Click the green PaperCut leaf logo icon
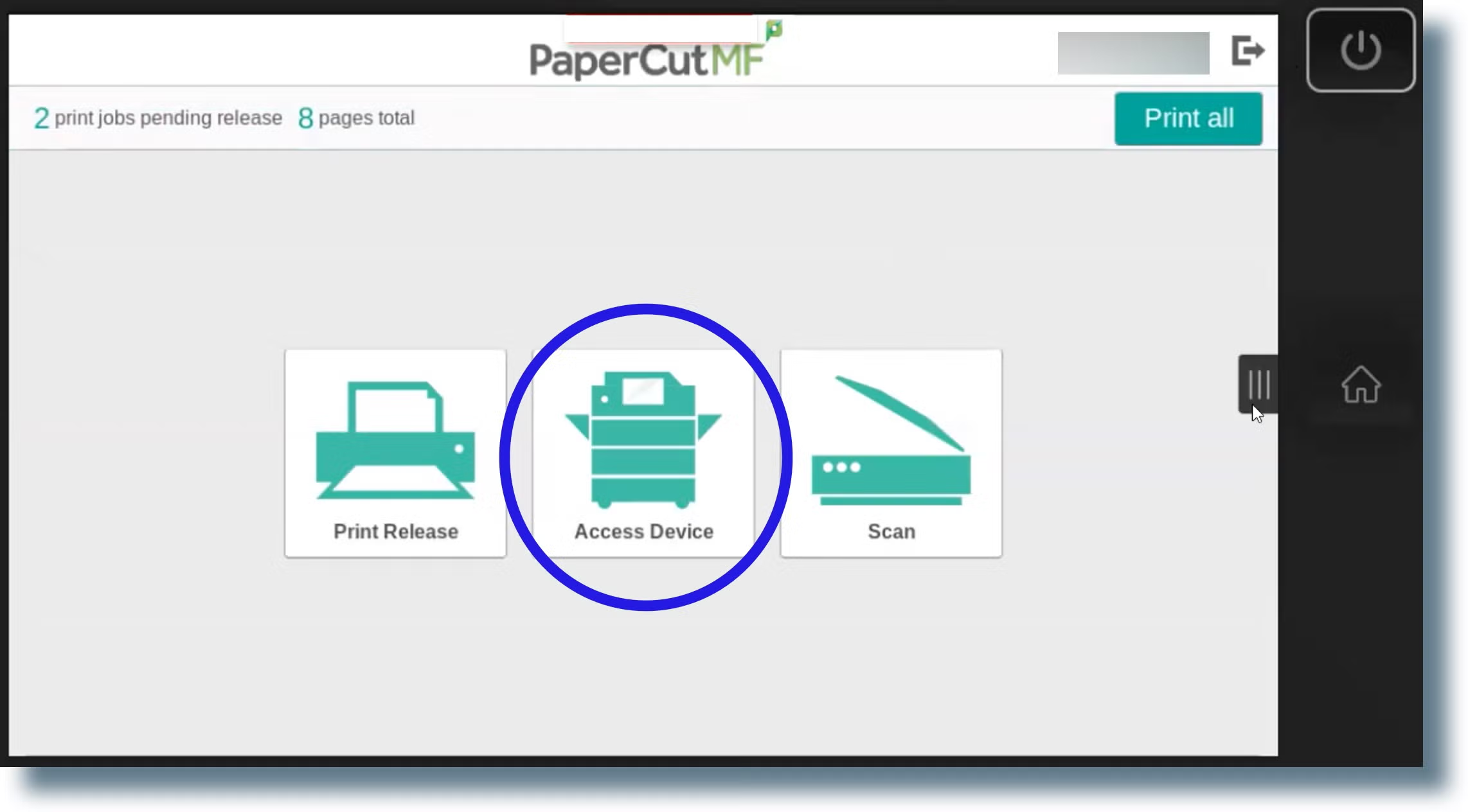This screenshot has width=1468, height=812. click(x=774, y=29)
